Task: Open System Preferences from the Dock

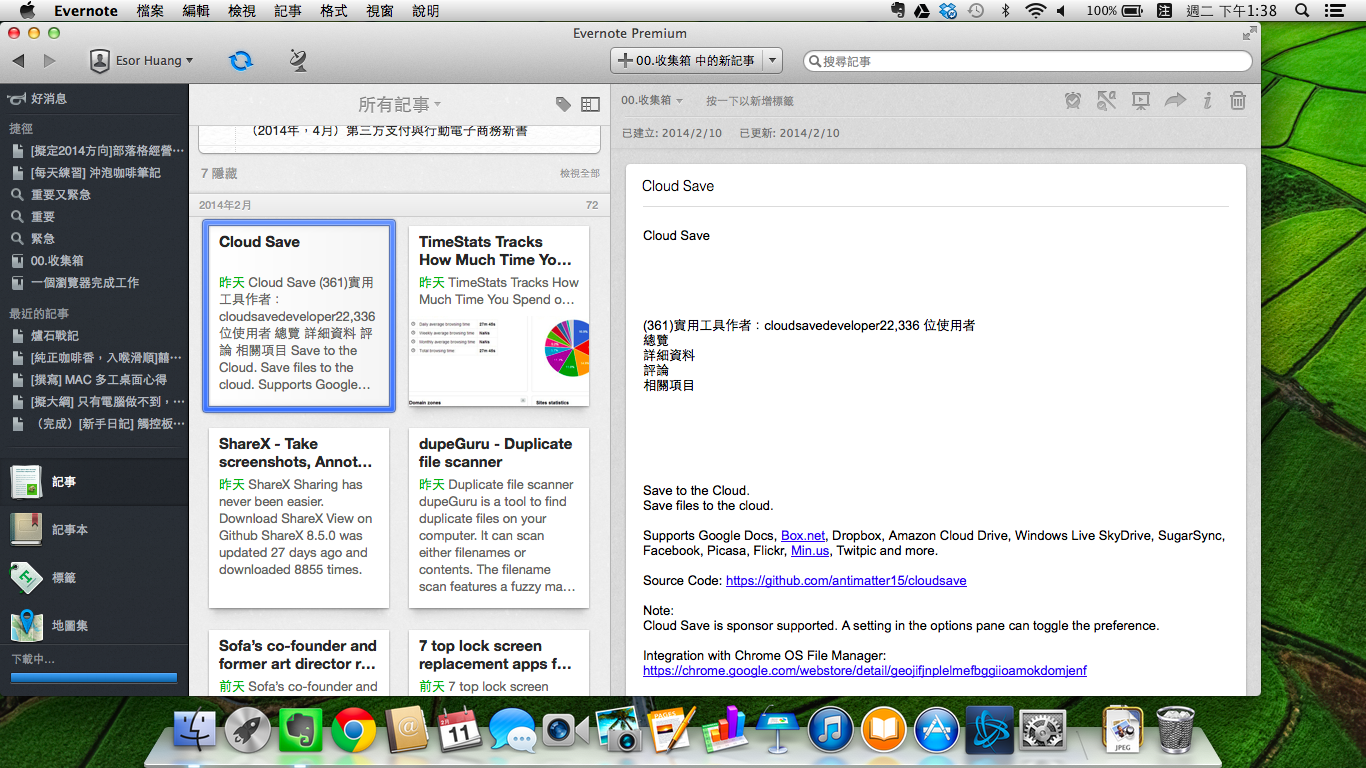Action: (x=1043, y=731)
